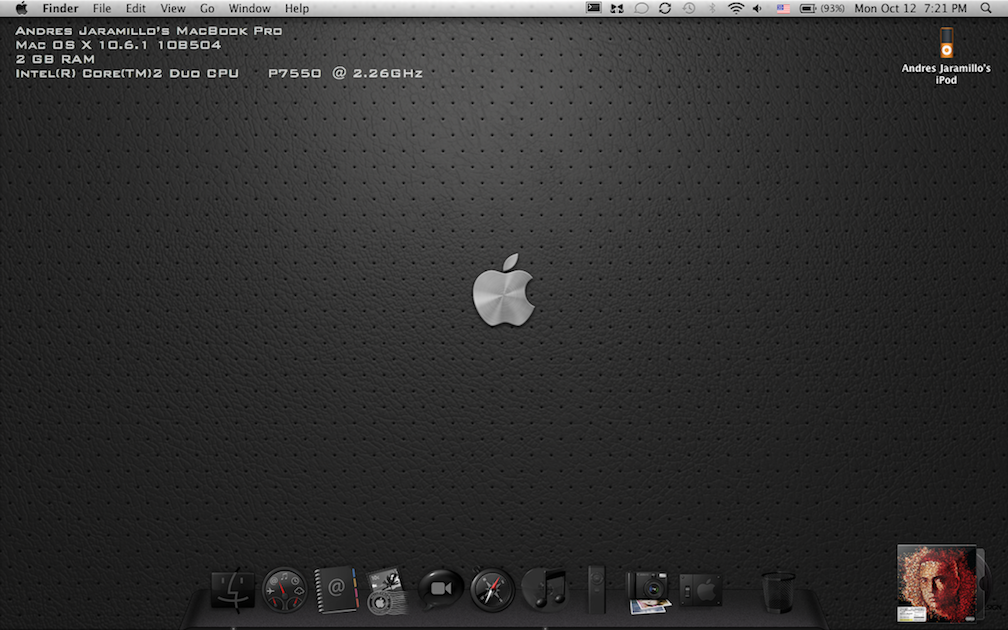Open the Wi-Fi status menu
The image size is (1008, 630).
[x=735, y=8]
